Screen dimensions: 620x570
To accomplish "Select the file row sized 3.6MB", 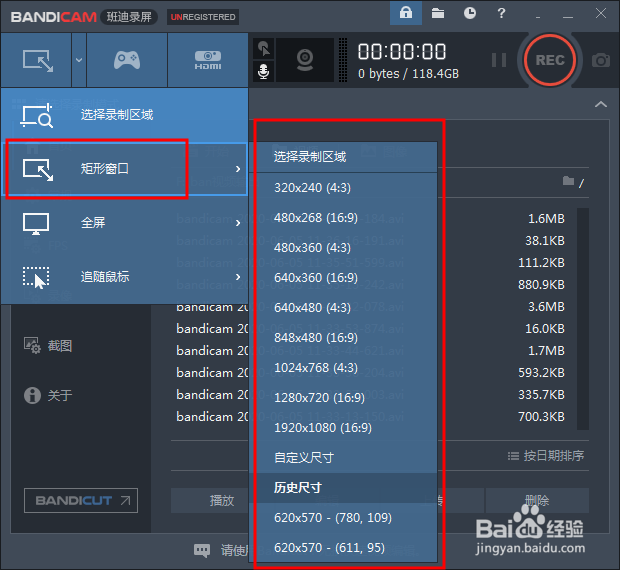I will [x=370, y=307].
